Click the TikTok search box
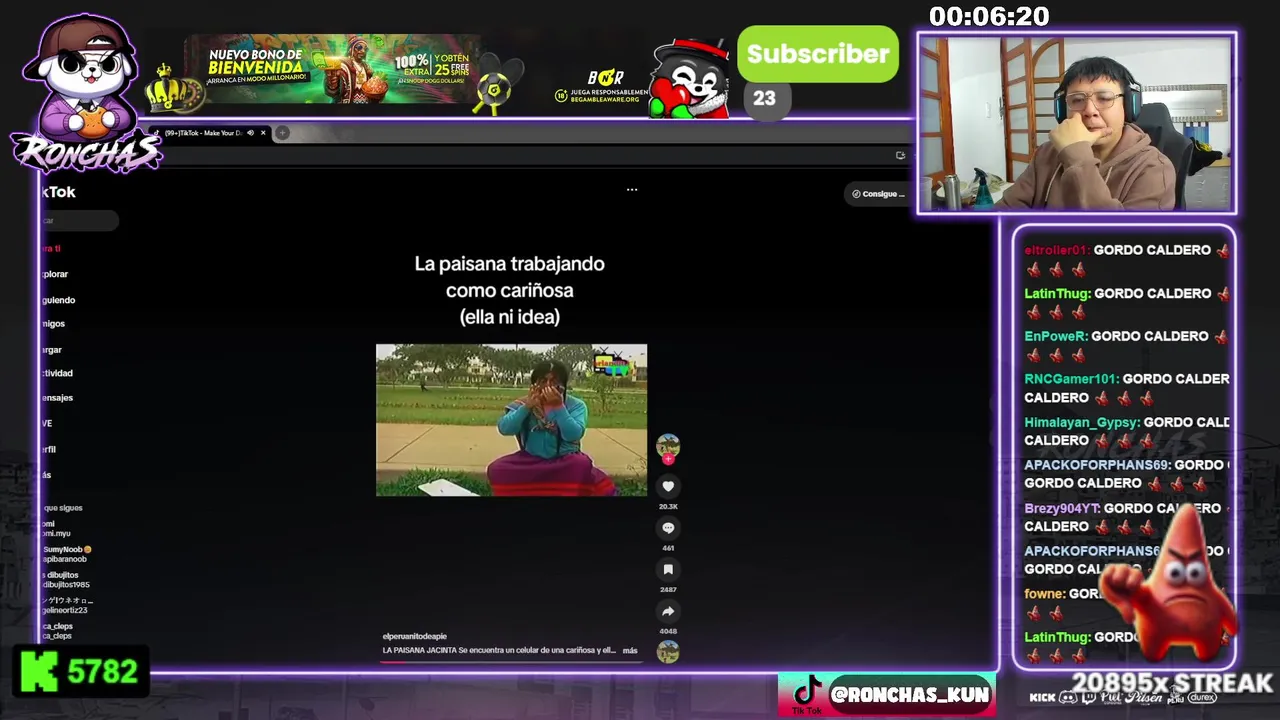1280x720 pixels. pos(79,220)
